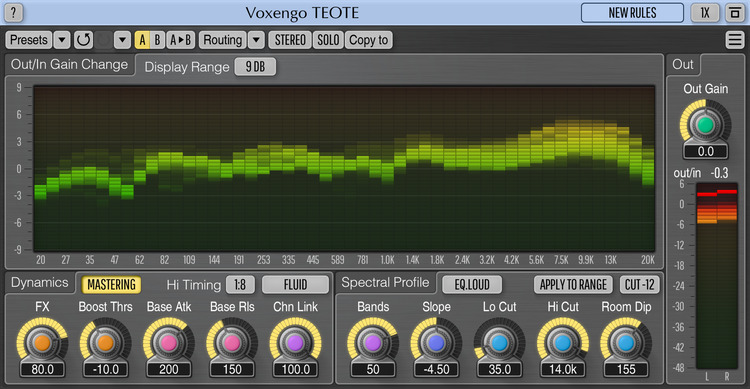Select the Spectral Profile tab label
The height and width of the screenshot is (389, 750).
tap(385, 283)
